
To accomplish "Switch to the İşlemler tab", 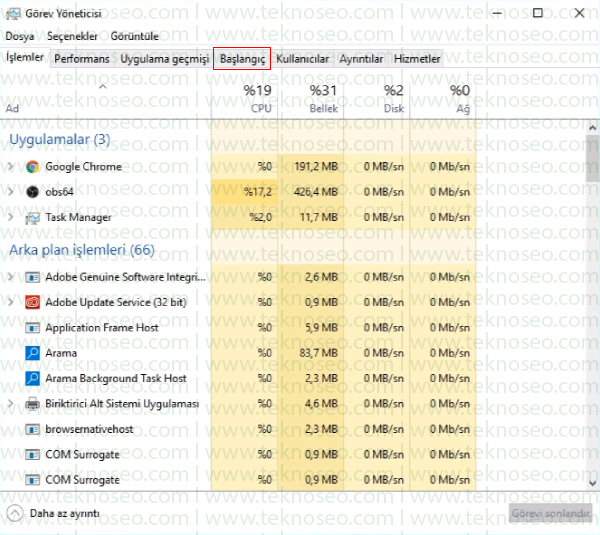I will pos(25,57).
